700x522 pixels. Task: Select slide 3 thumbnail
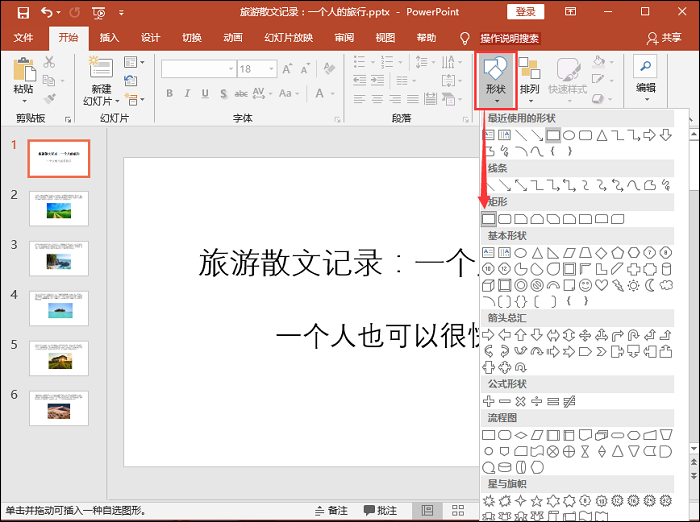[59, 257]
